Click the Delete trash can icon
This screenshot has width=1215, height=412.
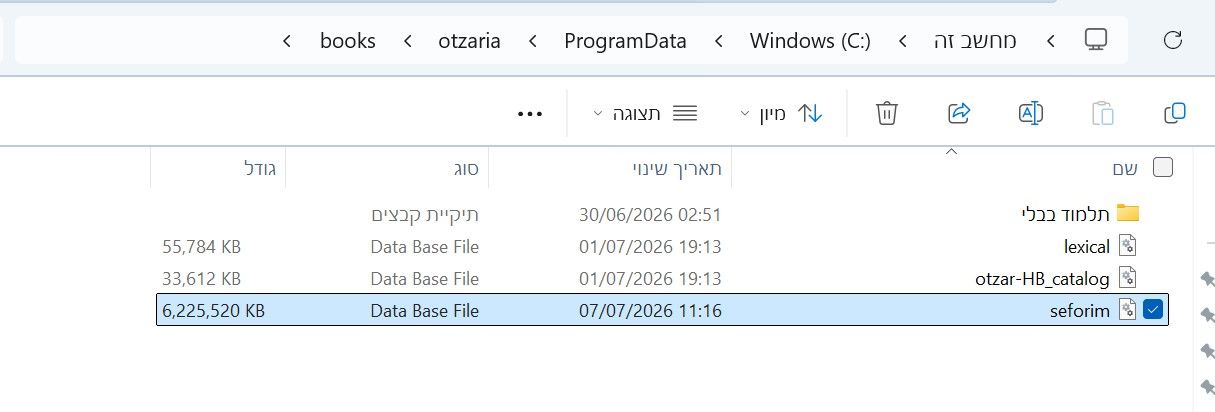(886, 113)
